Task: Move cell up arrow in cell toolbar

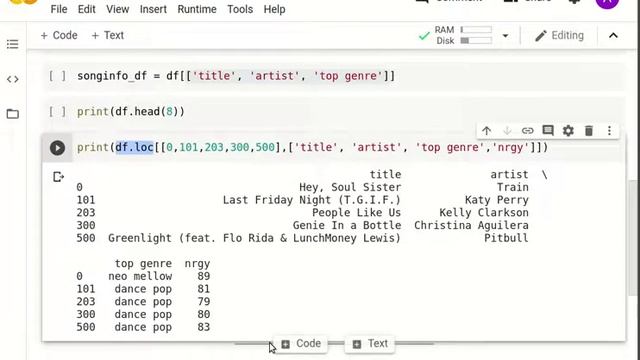Action: coord(486,131)
